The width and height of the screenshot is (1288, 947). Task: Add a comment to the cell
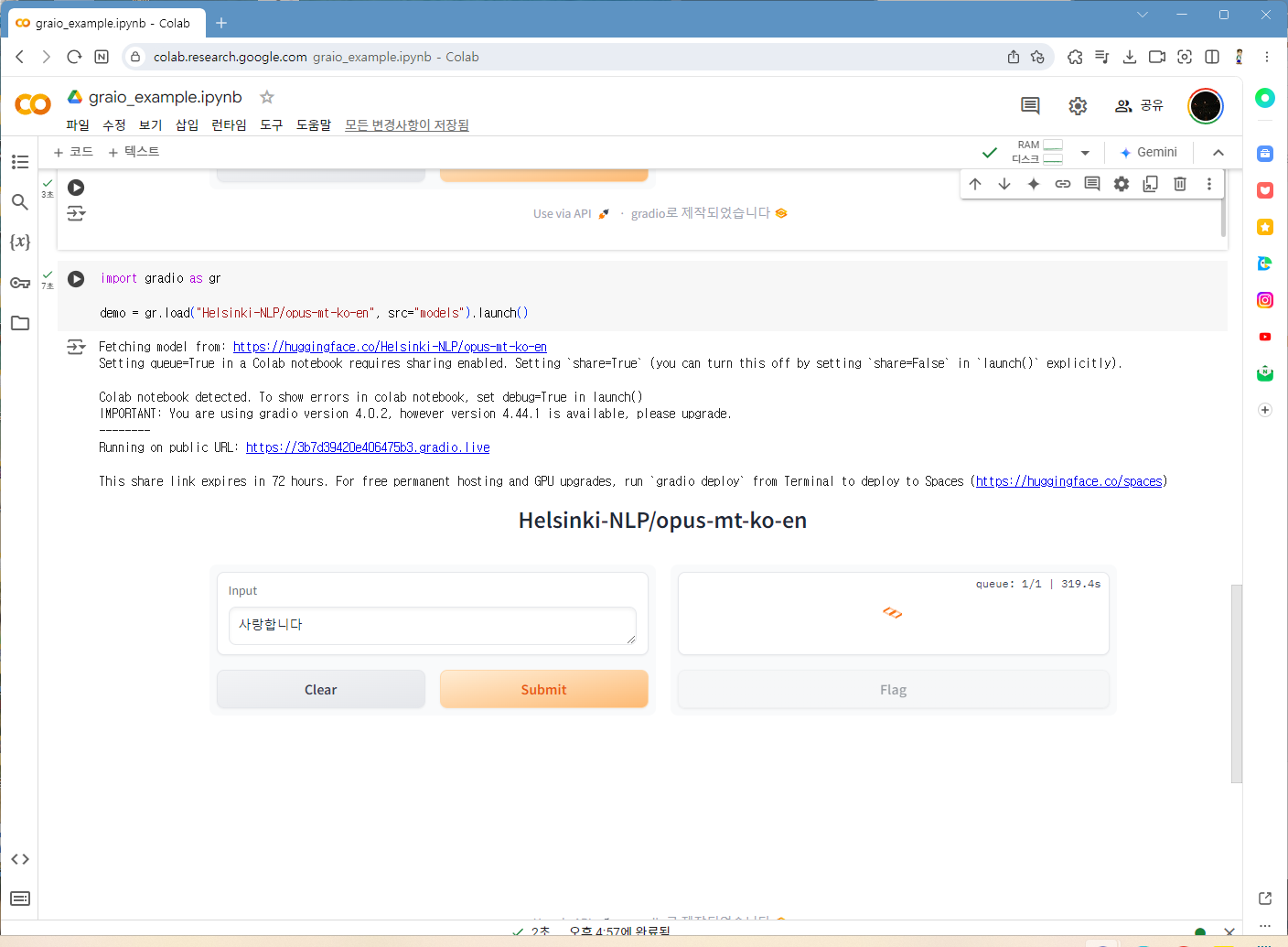coord(1092,184)
